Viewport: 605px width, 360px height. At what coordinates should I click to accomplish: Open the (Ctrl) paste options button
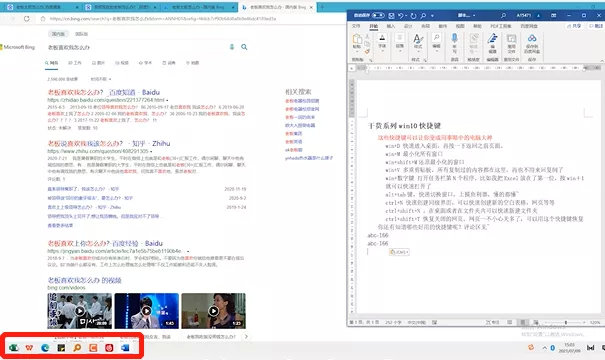click(x=399, y=252)
